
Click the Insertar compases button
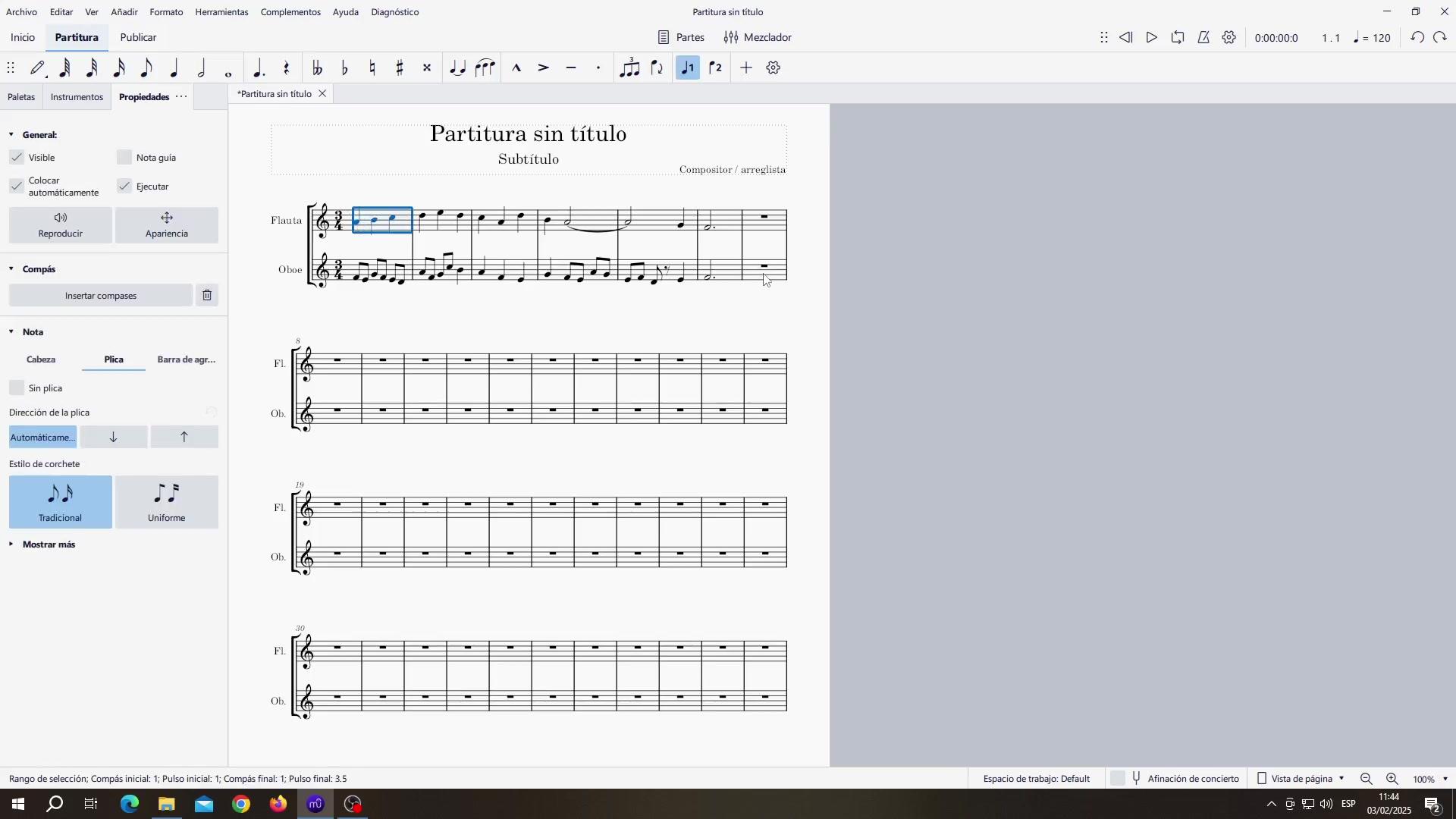(101, 296)
